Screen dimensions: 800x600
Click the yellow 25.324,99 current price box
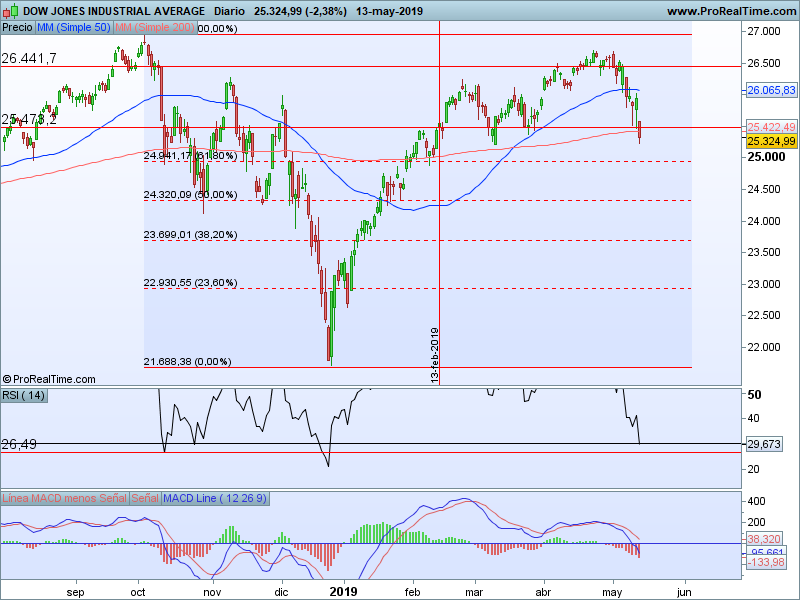(x=771, y=141)
